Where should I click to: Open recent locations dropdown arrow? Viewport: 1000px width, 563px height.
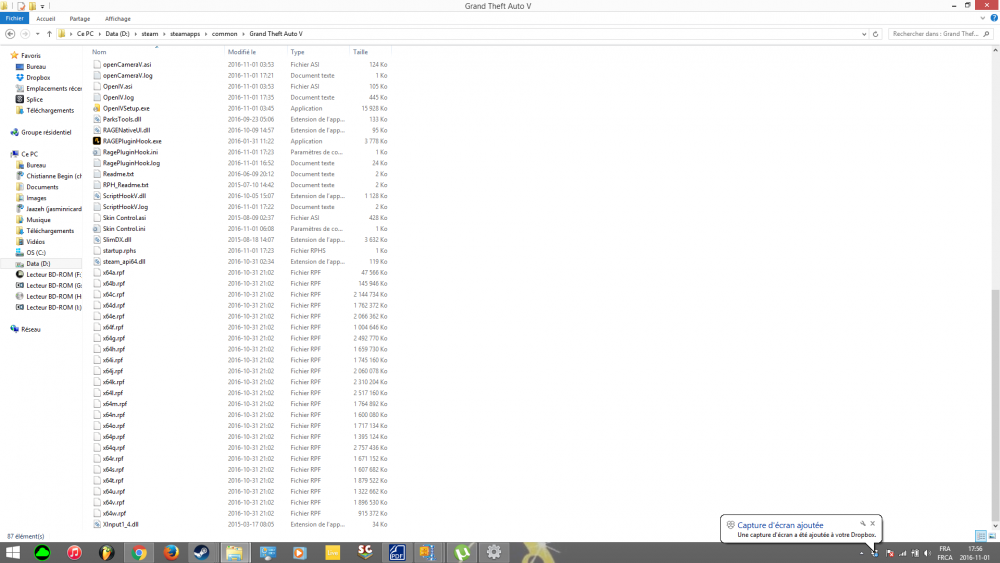(x=38, y=34)
